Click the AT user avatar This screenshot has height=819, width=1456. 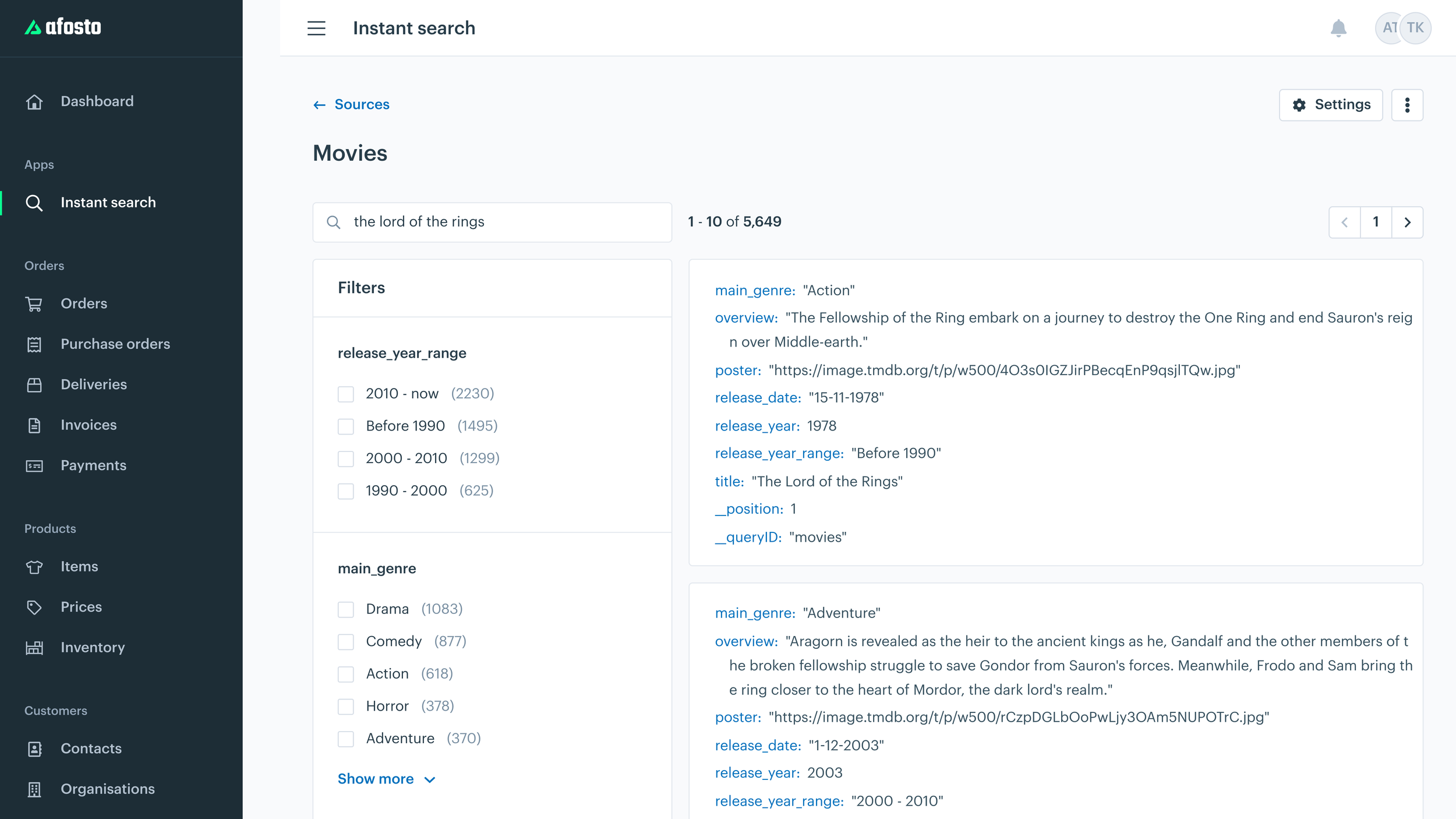click(x=1388, y=28)
